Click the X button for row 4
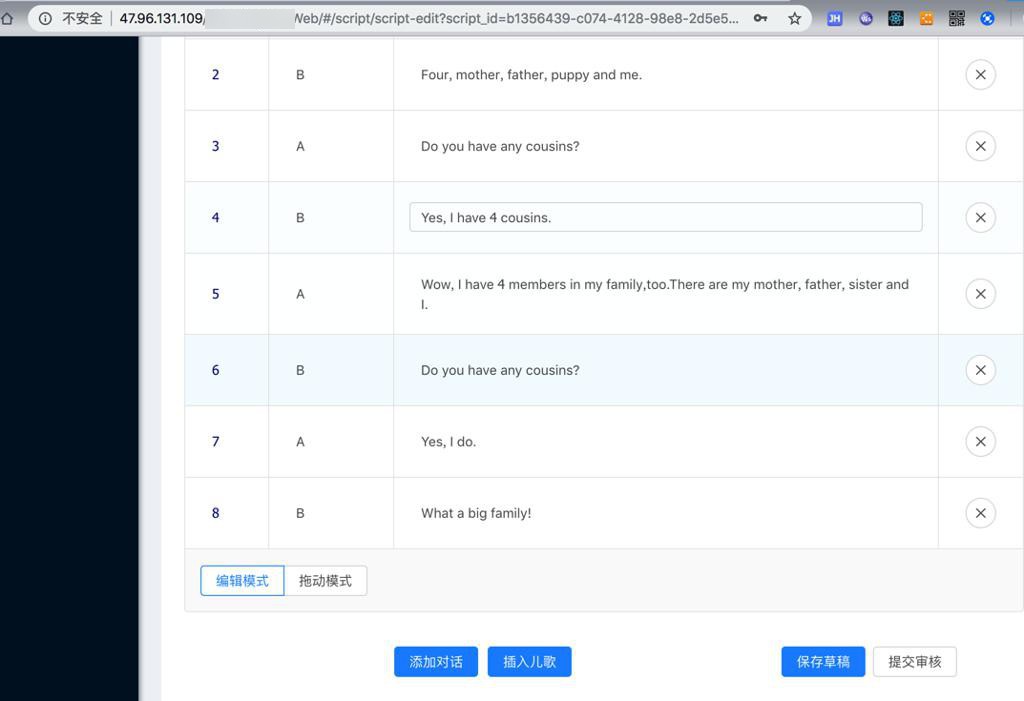The image size is (1024, 701). [x=980, y=218]
